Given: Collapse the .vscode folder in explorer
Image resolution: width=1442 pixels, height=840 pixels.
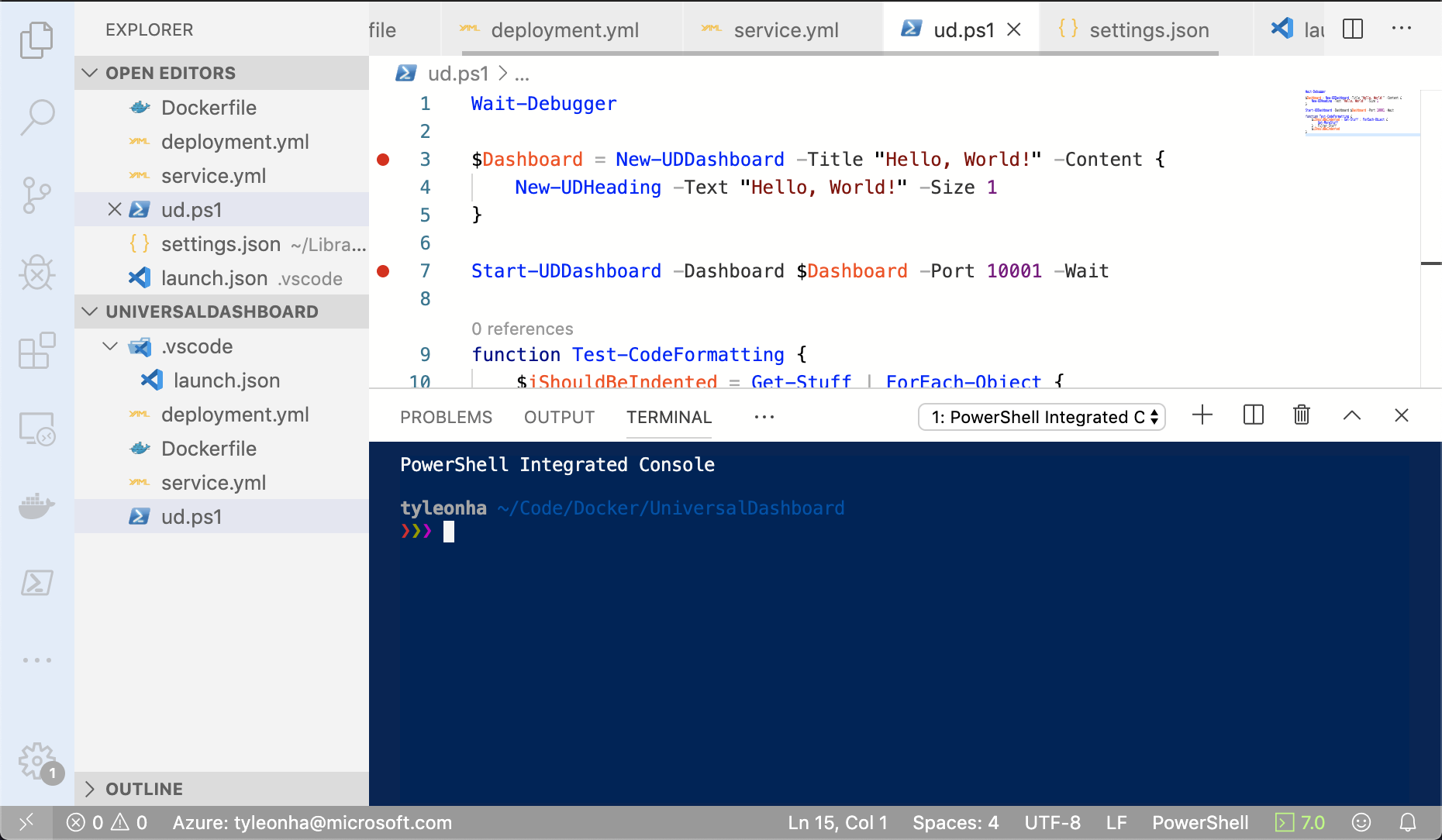Looking at the screenshot, I should click(111, 346).
